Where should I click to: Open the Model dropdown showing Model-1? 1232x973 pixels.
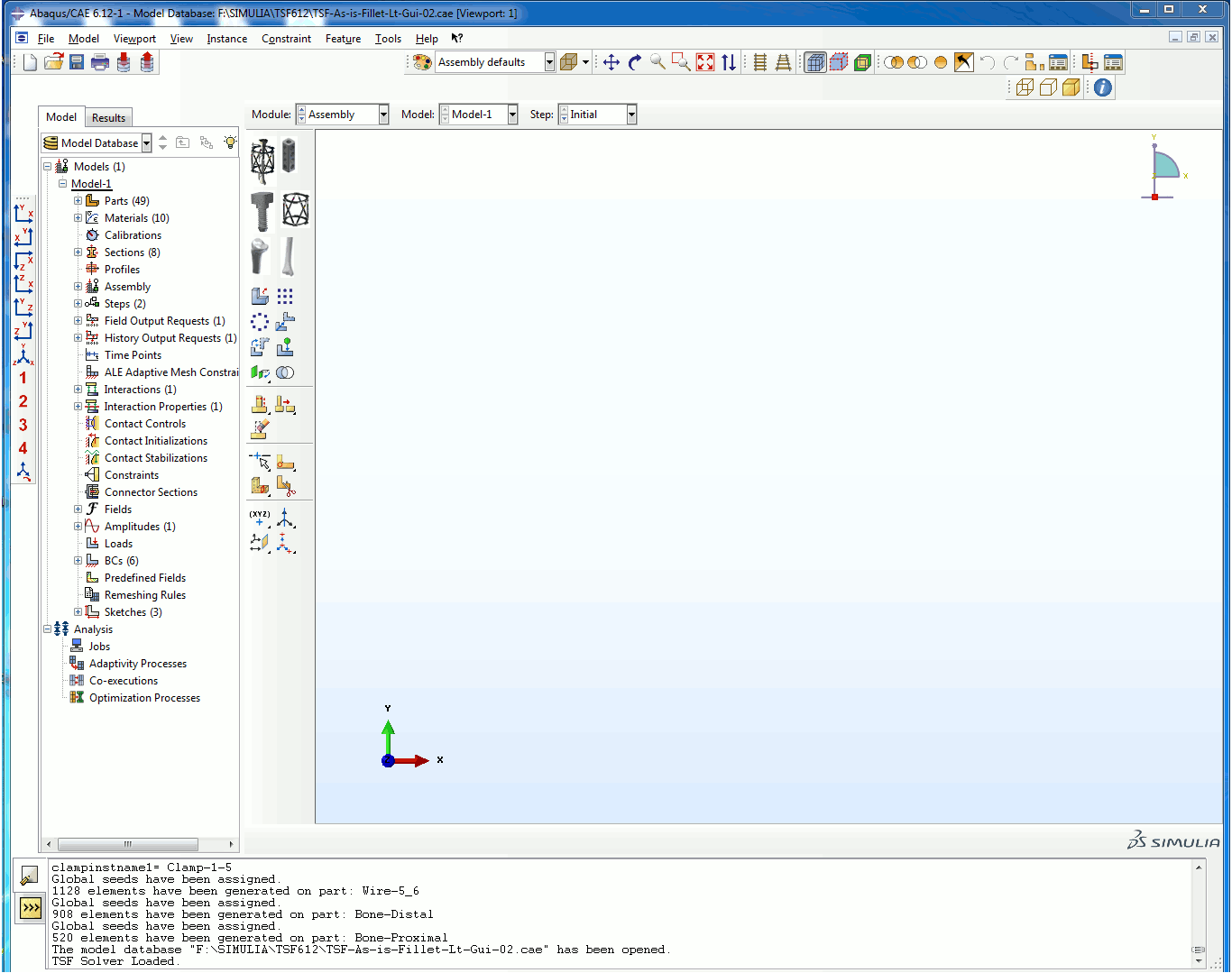(x=478, y=115)
